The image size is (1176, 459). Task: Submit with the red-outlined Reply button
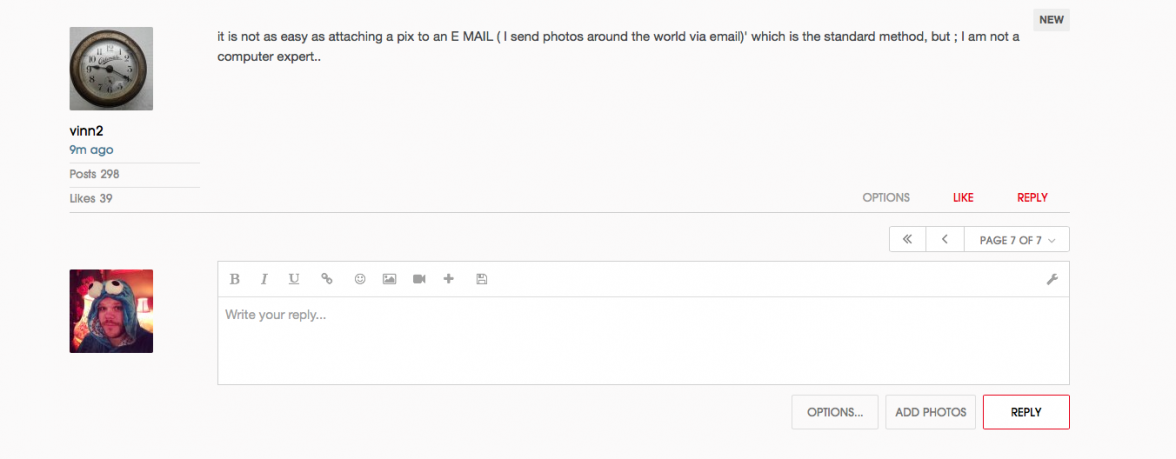pos(1026,412)
